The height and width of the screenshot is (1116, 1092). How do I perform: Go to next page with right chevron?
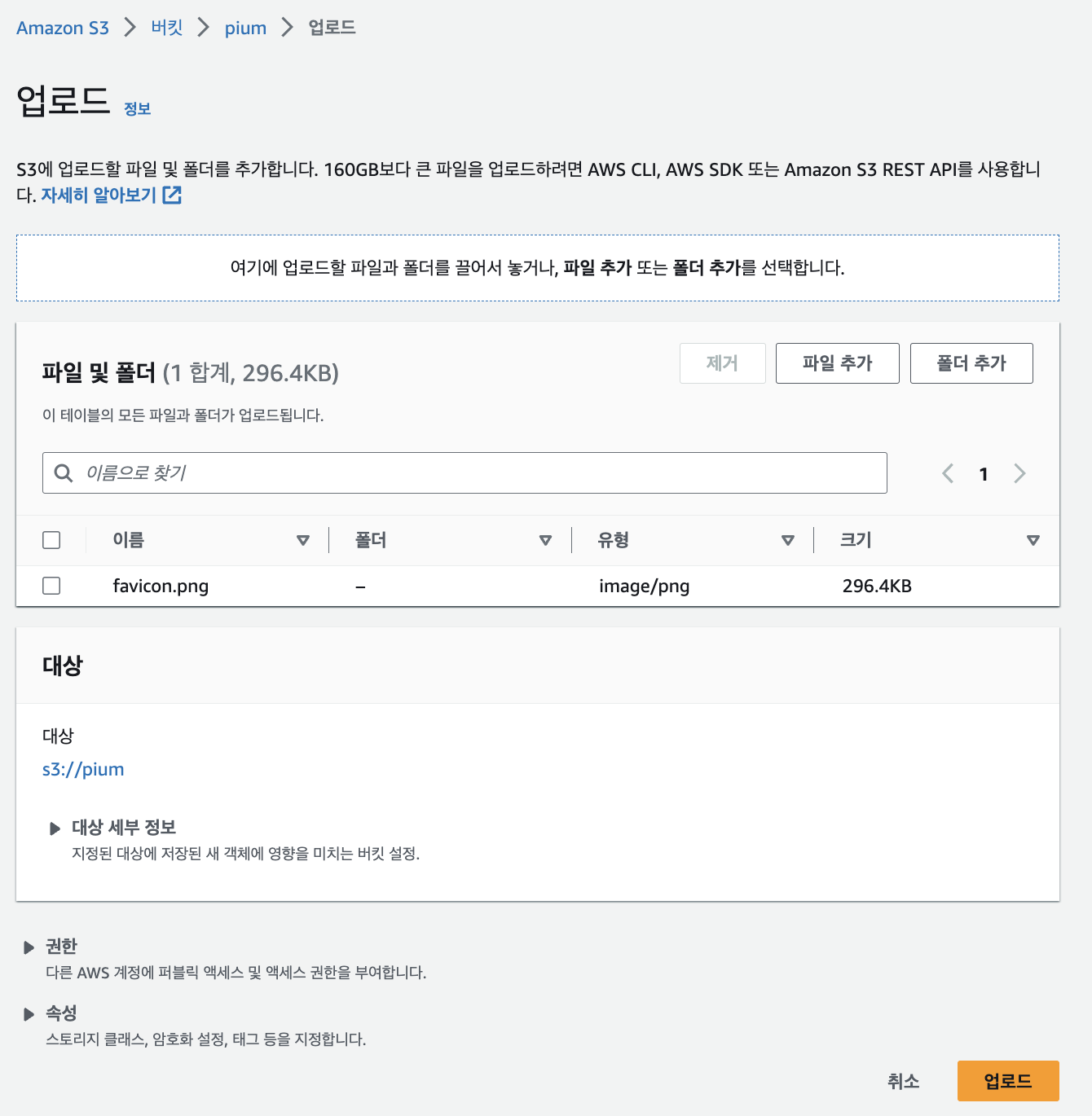pyautogui.click(x=1019, y=473)
